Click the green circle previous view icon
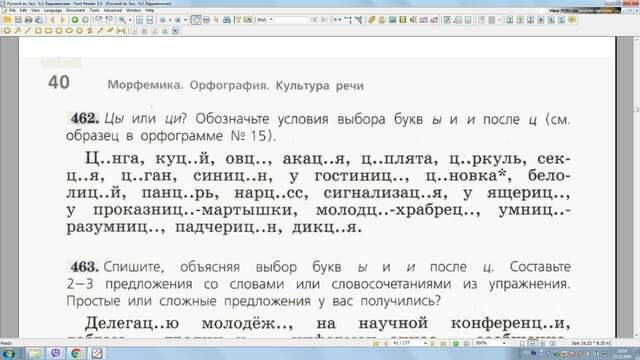The height and width of the screenshot is (360, 640). pos(75,20)
